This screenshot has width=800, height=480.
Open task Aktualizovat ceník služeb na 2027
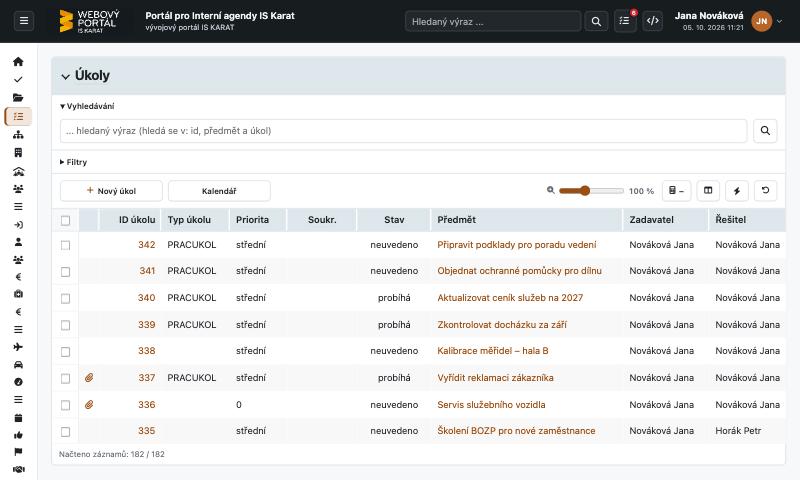(510, 298)
